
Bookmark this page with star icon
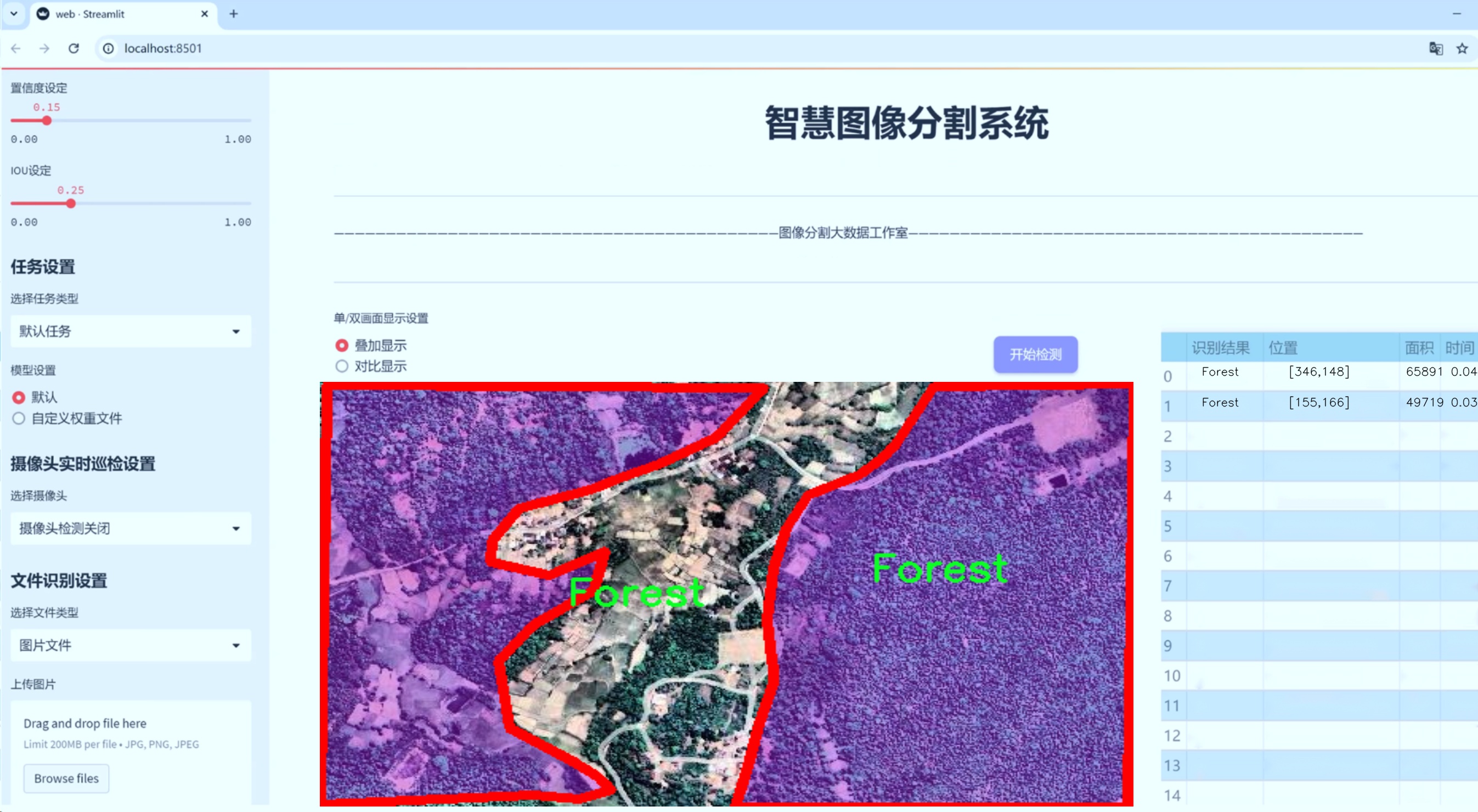click(x=1462, y=49)
